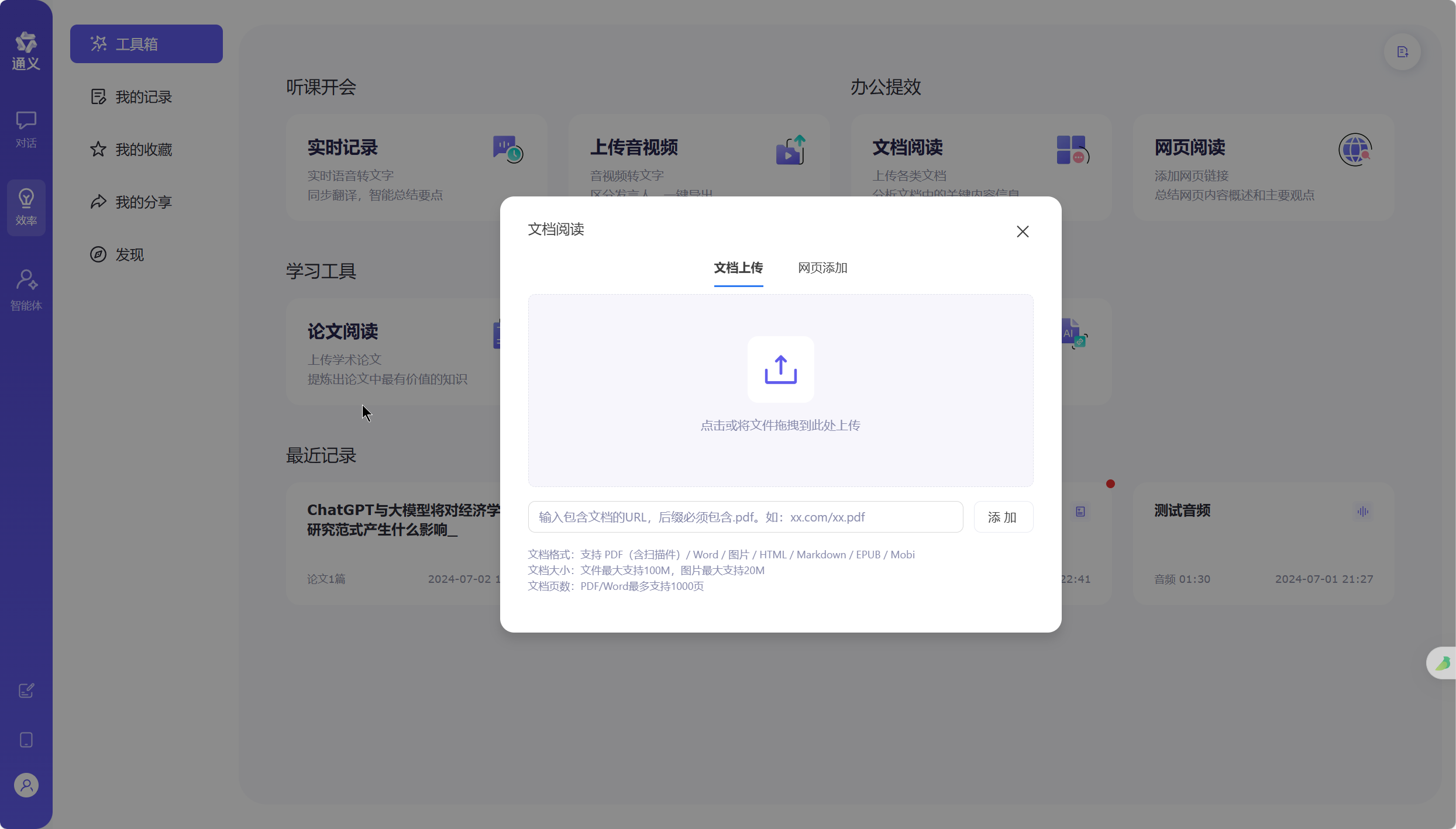Click the green floating assistant icon
This screenshot has height=829, width=1456.
pyautogui.click(x=1442, y=663)
